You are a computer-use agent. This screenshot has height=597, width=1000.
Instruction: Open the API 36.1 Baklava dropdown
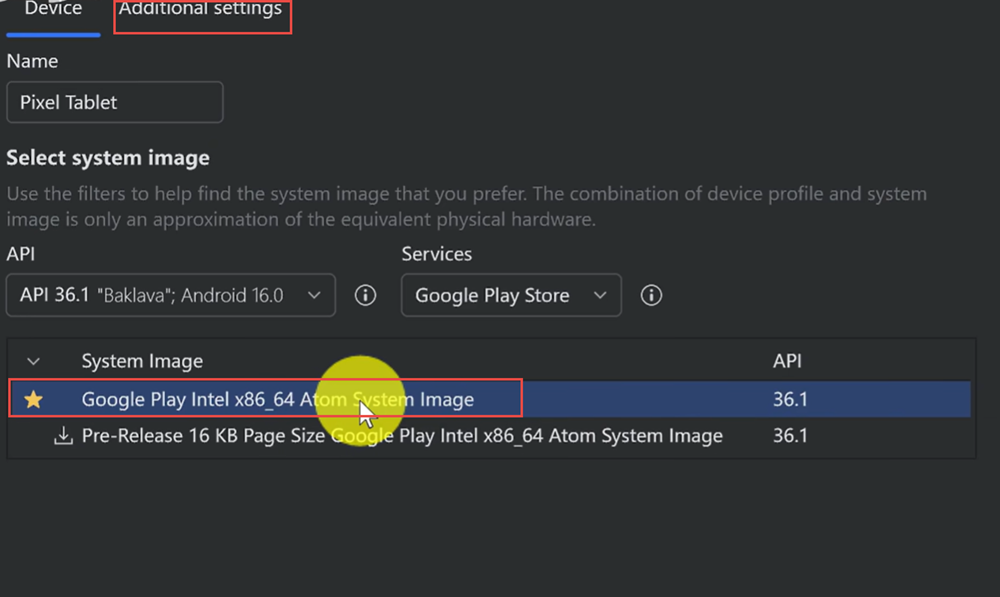[x=171, y=296]
